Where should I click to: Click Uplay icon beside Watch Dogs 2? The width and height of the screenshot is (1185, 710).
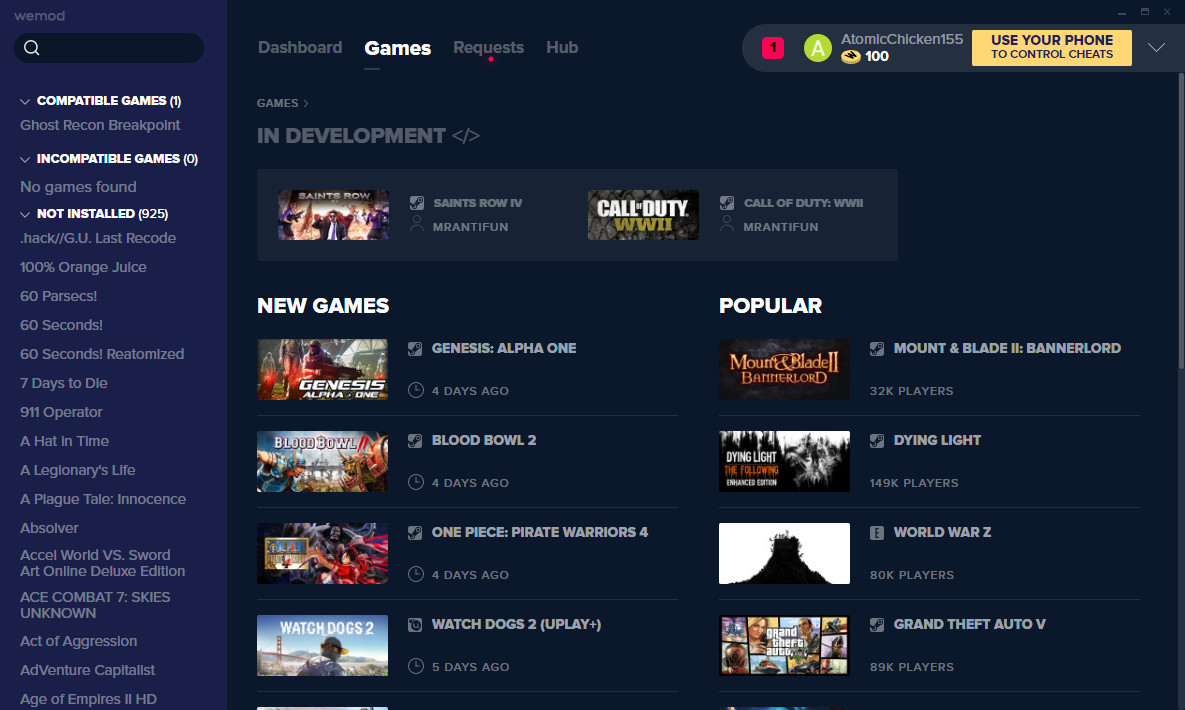coord(415,625)
